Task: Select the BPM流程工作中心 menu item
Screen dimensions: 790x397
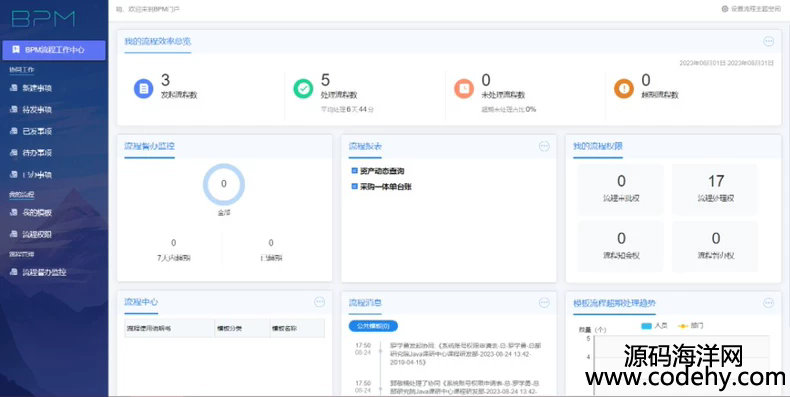Action: (54, 50)
